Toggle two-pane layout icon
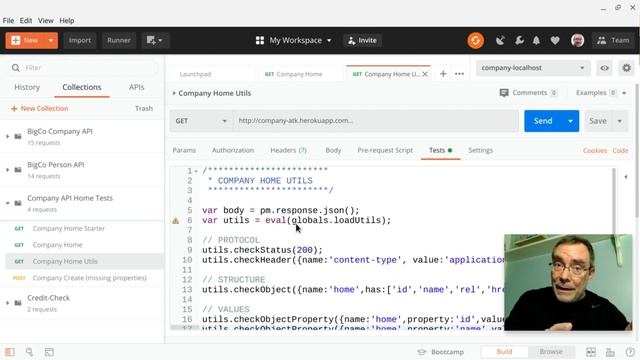Image resolution: width=640 pixels, height=360 pixels. point(591,352)
